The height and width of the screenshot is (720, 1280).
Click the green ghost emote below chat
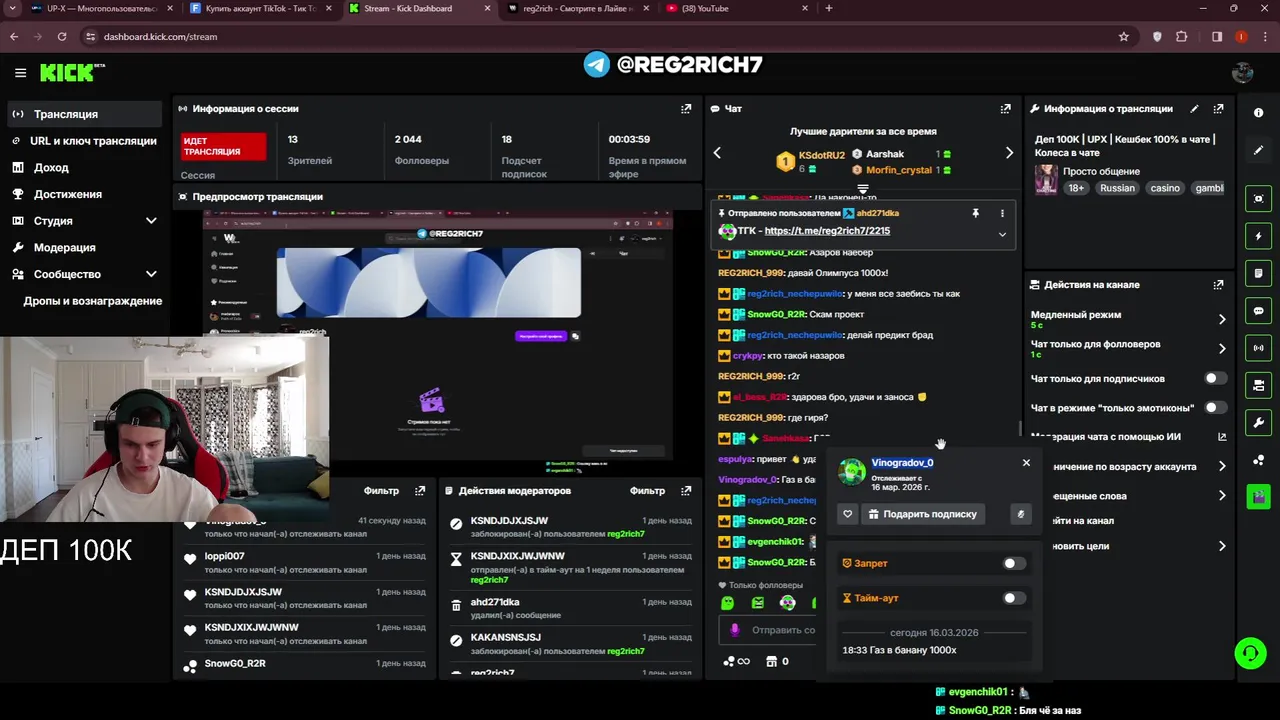pyautogui.click(x=727, y=603)
